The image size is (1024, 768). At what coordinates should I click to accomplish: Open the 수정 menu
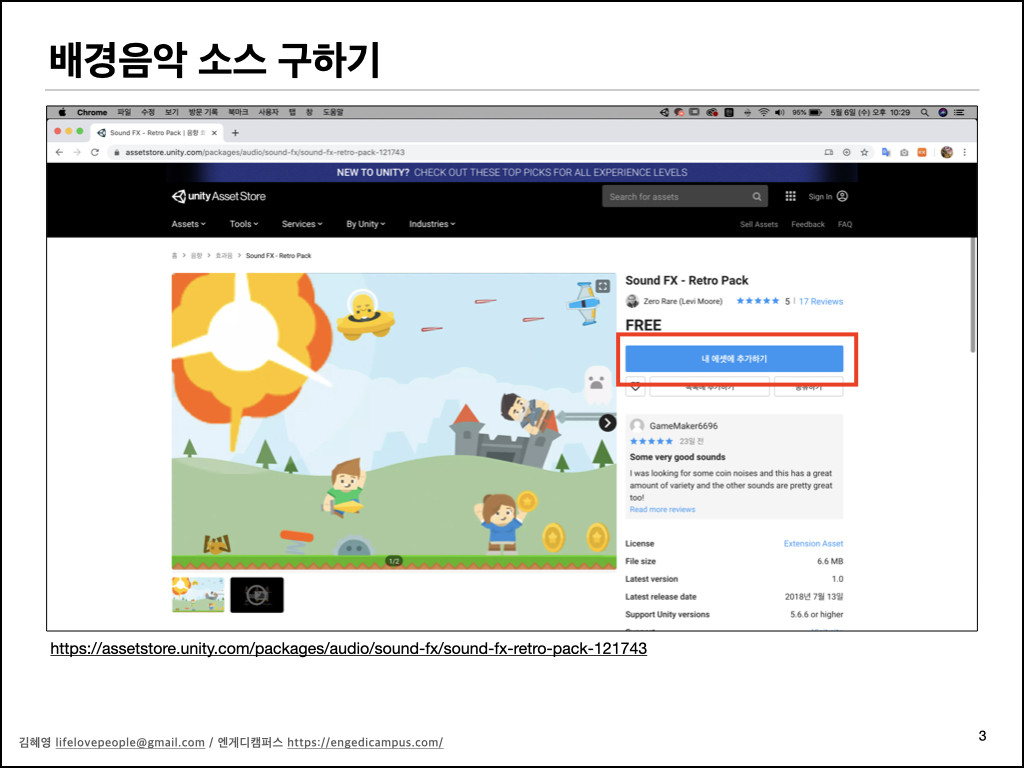coord(148,112)
